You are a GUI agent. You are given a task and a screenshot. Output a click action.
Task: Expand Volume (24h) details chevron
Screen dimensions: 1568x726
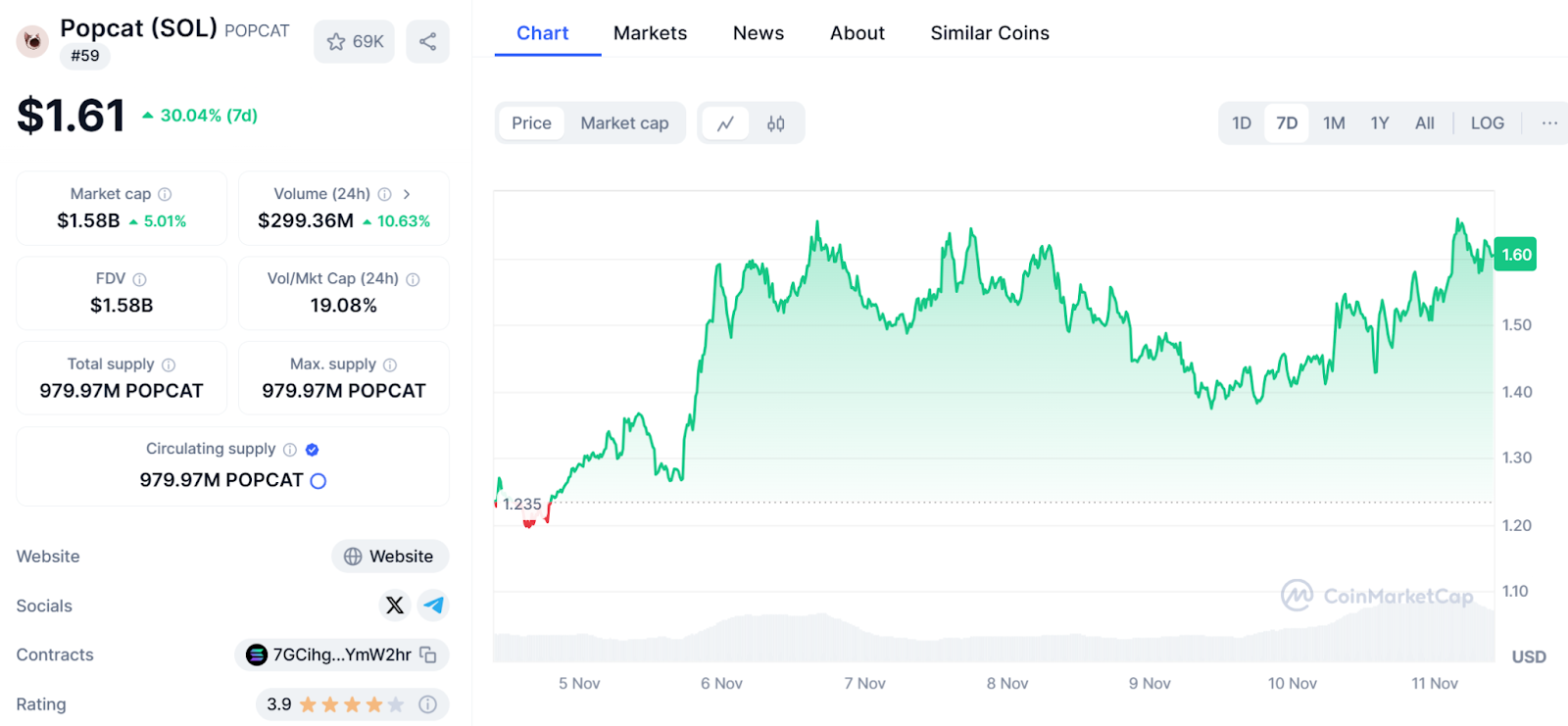[407, 194]
